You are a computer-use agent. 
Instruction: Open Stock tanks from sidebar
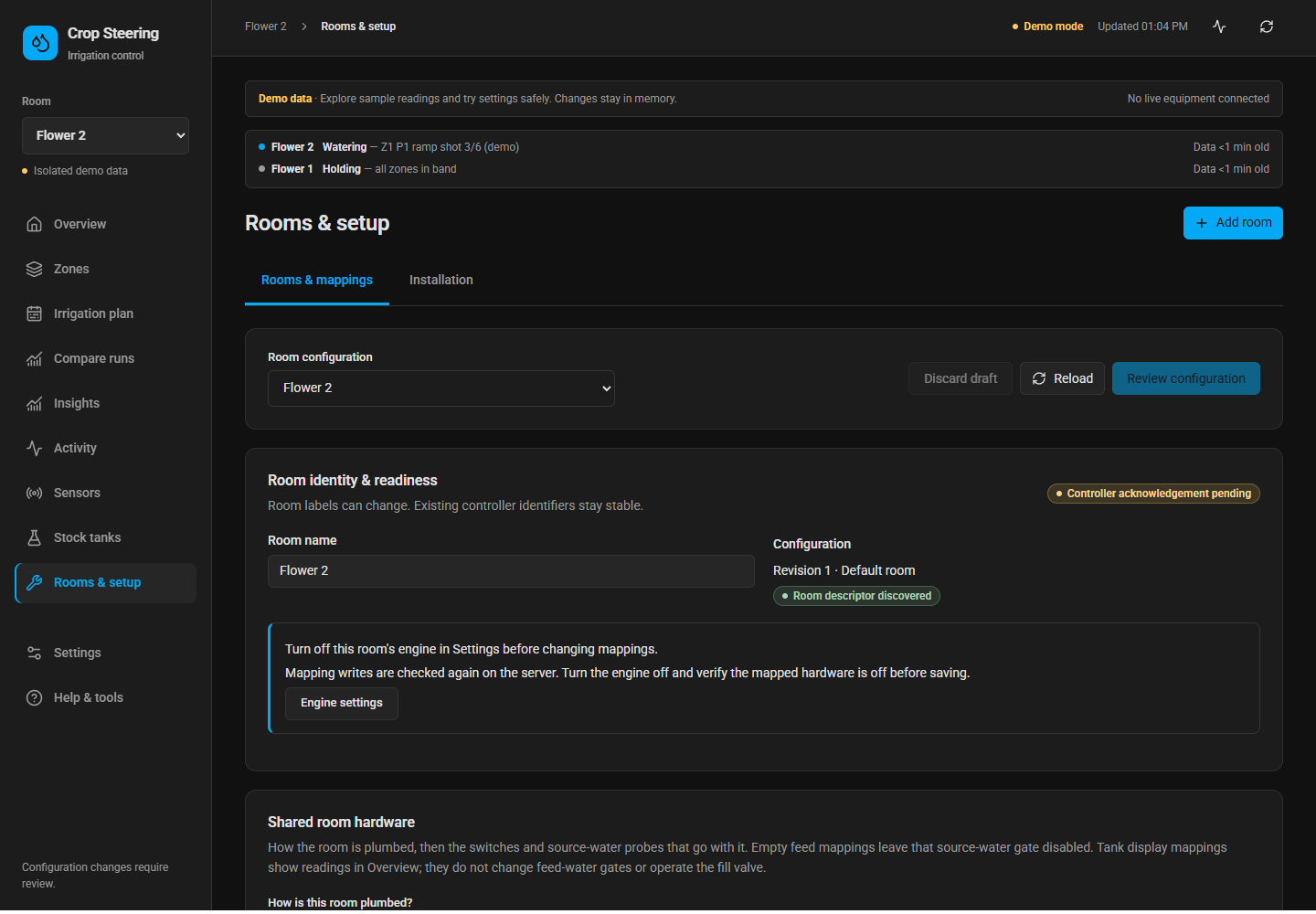point(106,537)
